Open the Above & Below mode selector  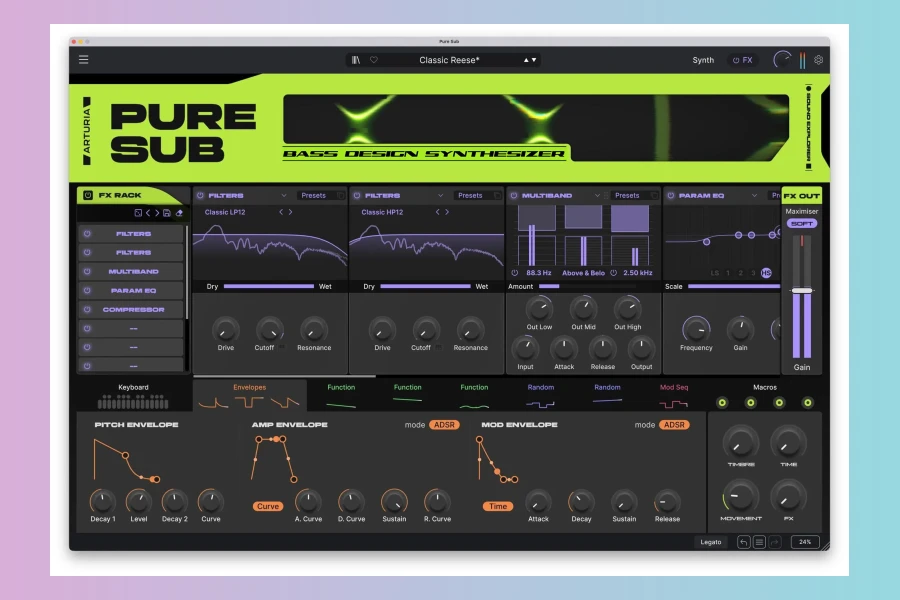pos(583,273)
